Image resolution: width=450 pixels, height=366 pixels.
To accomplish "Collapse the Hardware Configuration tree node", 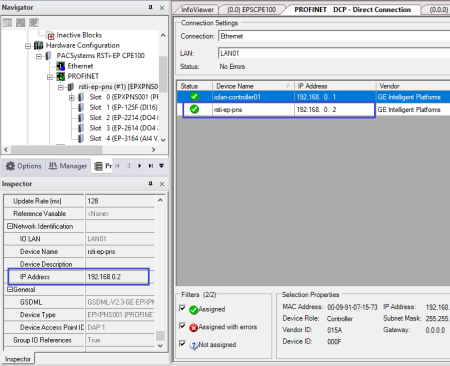I will (28, 46).
